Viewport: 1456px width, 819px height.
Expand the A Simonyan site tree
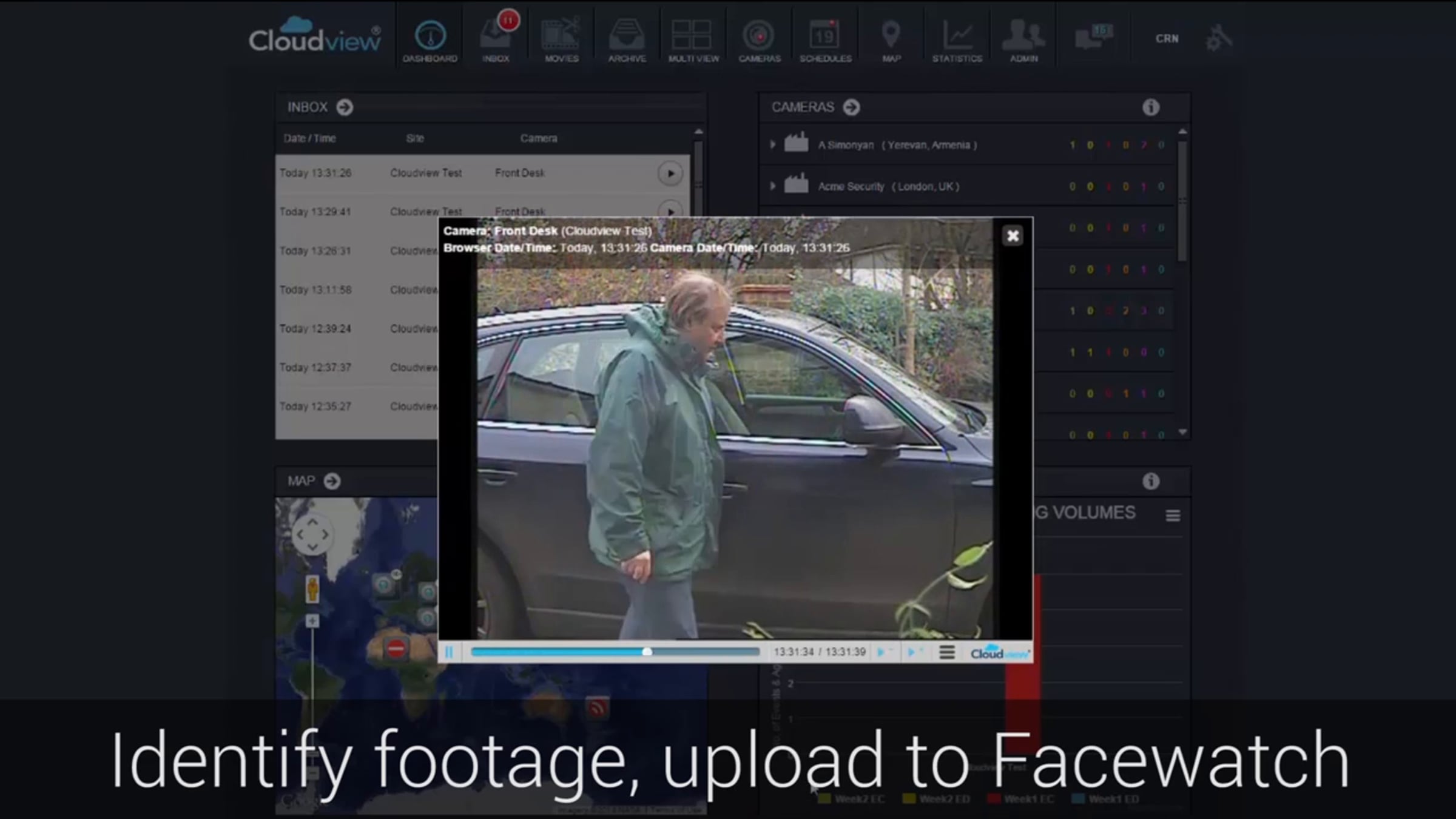(x=772, y=145)
